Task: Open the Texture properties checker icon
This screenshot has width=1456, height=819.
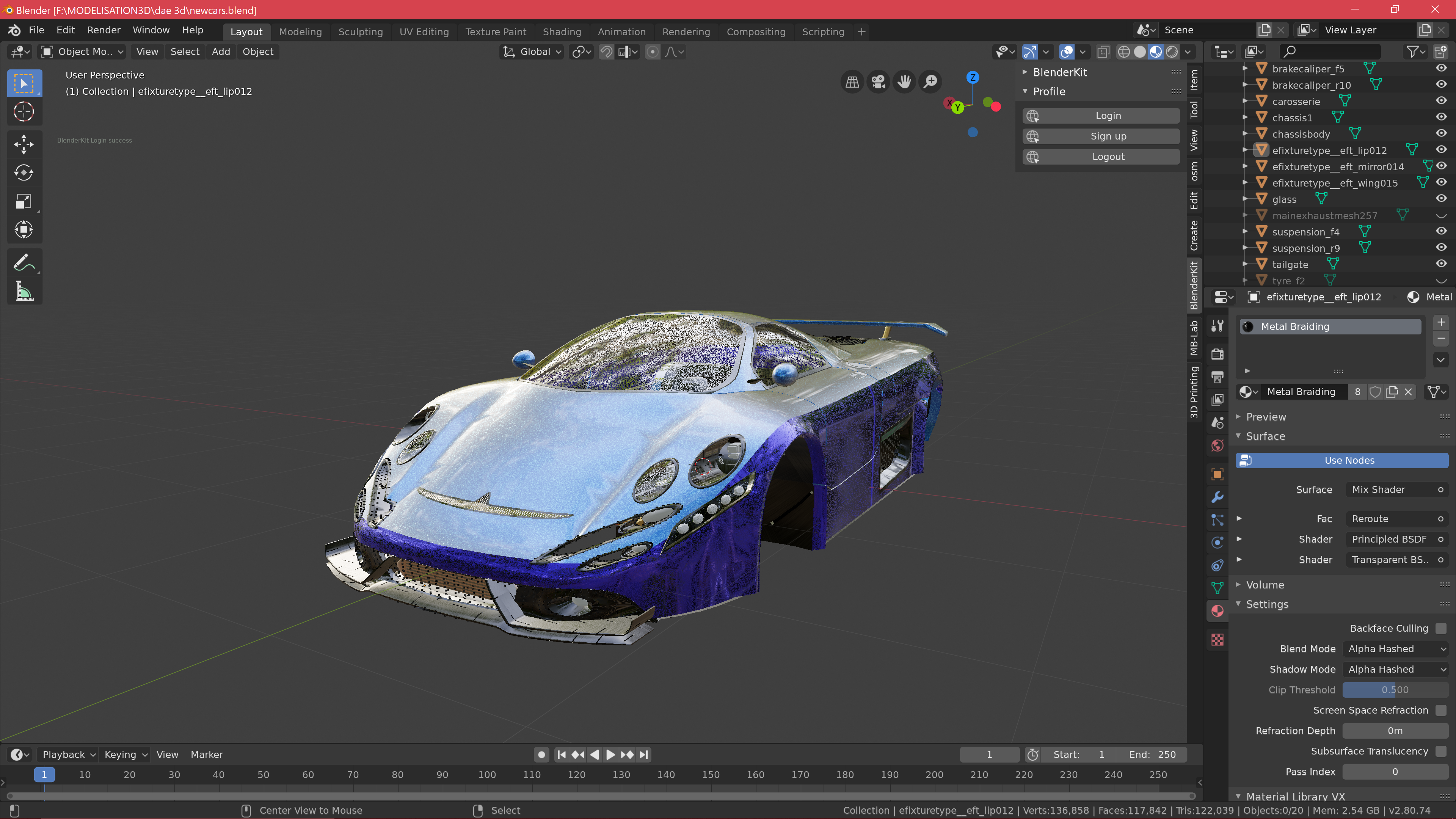Action: coord(1218,639)
